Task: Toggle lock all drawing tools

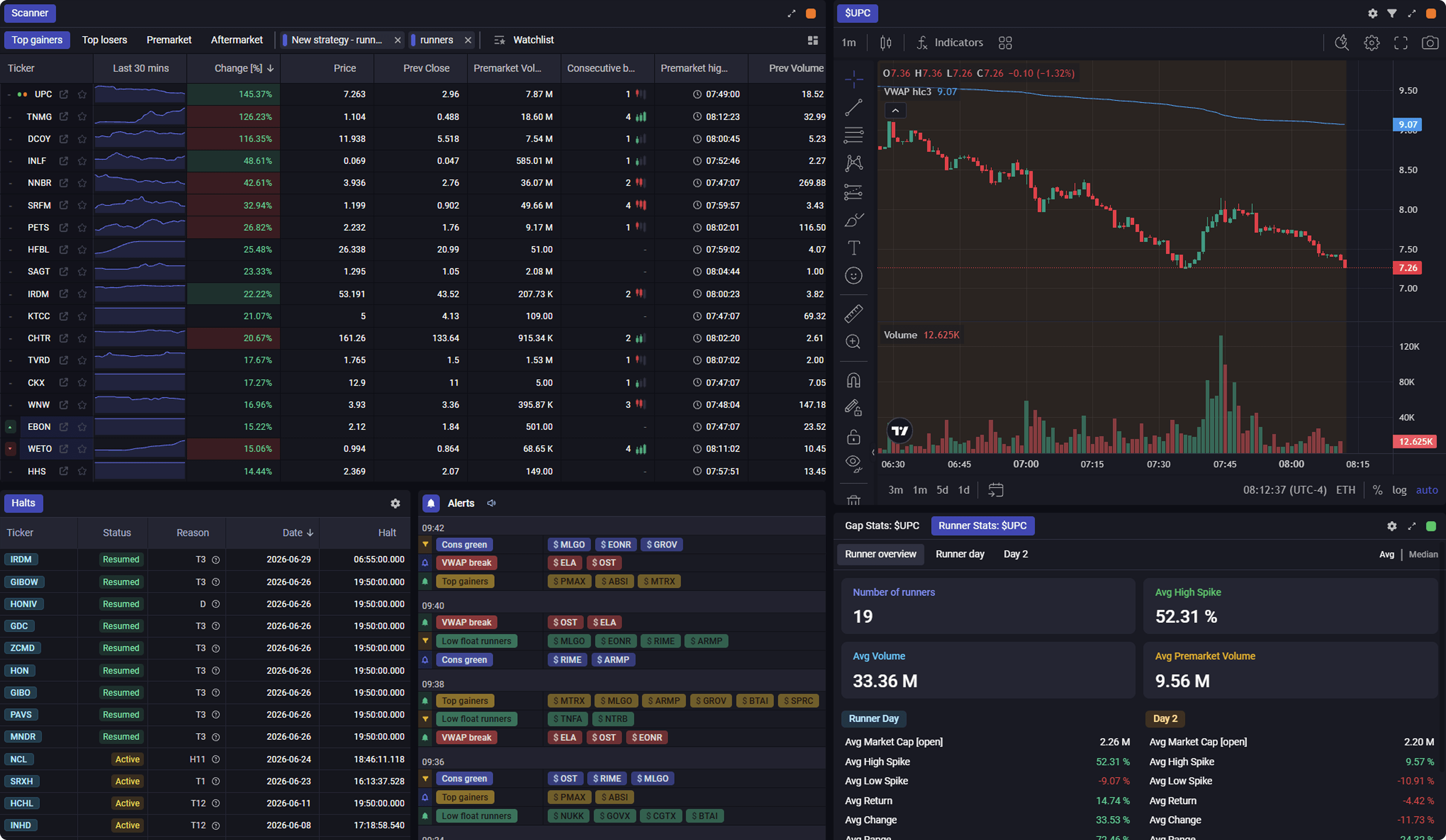Action: tap(853, 437)
